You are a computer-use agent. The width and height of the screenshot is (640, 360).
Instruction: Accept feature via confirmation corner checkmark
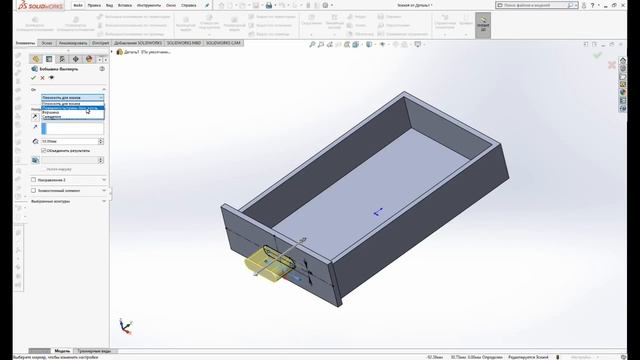pos(598,55)
